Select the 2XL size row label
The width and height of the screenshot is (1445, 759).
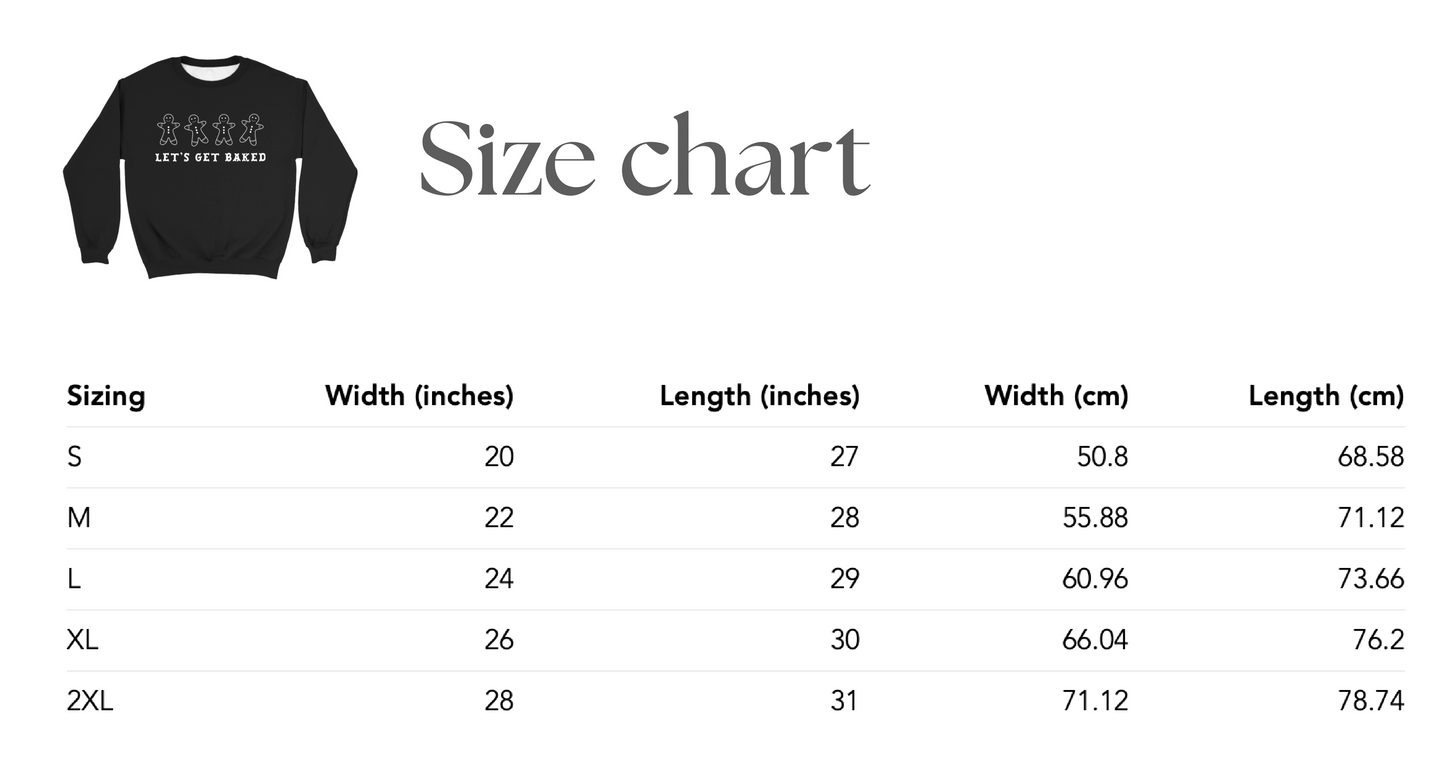[90, 701]
